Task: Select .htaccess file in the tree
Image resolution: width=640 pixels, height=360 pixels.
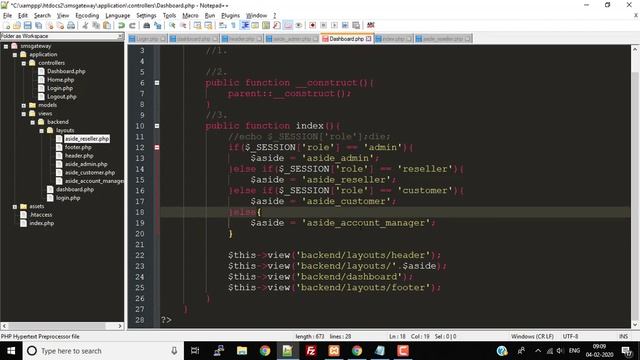Action: (x=41, y=215)
